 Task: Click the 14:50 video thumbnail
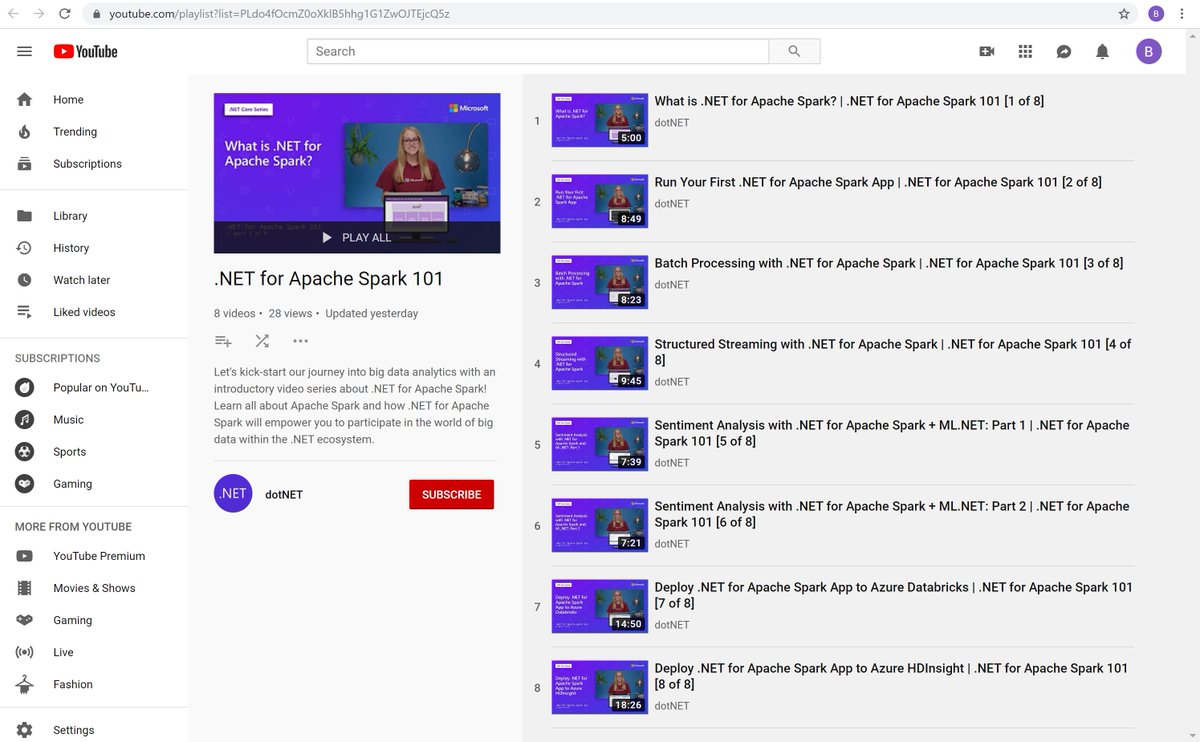click(600, 606)
